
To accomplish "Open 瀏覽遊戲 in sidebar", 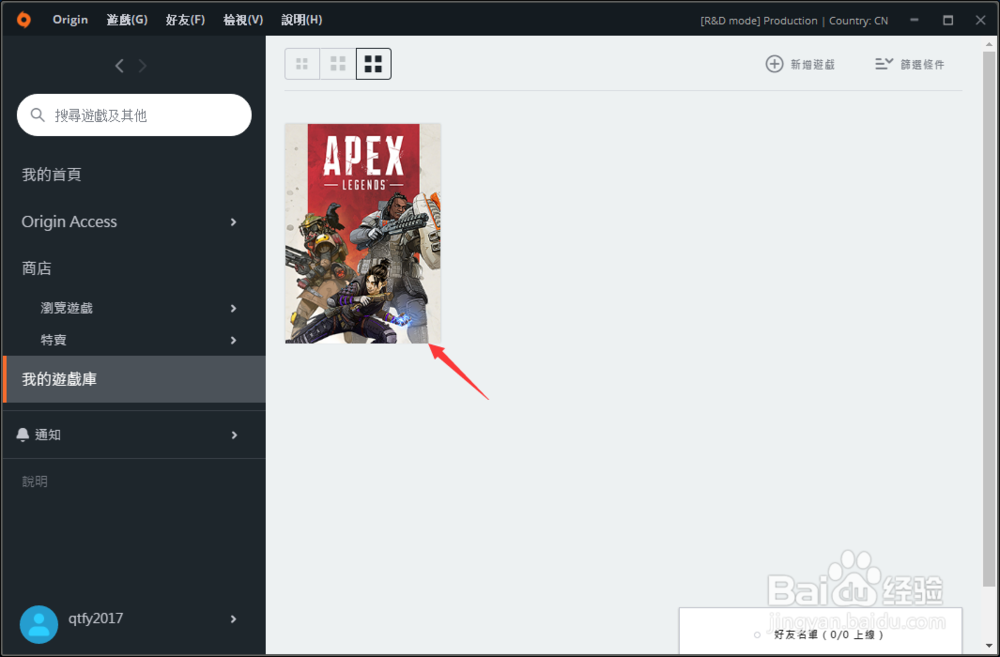I will pos(67,308).
